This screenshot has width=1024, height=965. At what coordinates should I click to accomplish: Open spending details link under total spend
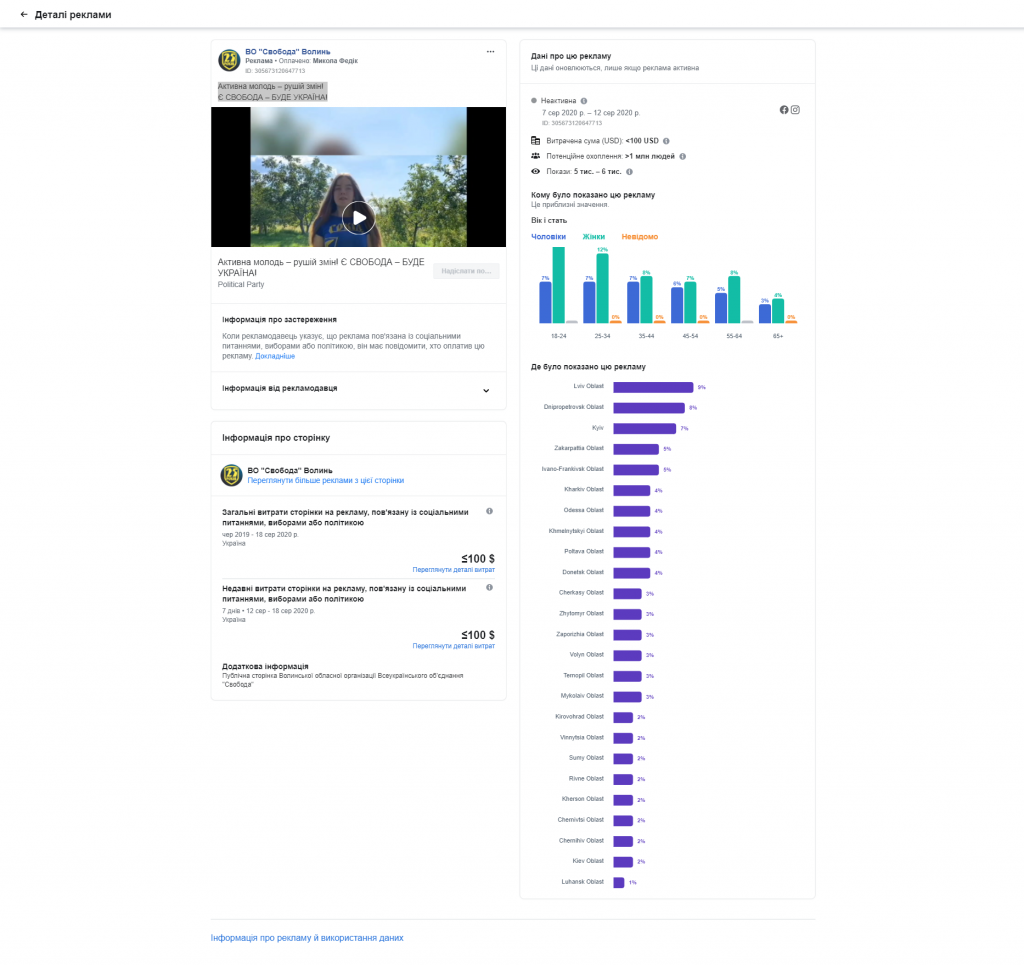click(x=453, y=570)
